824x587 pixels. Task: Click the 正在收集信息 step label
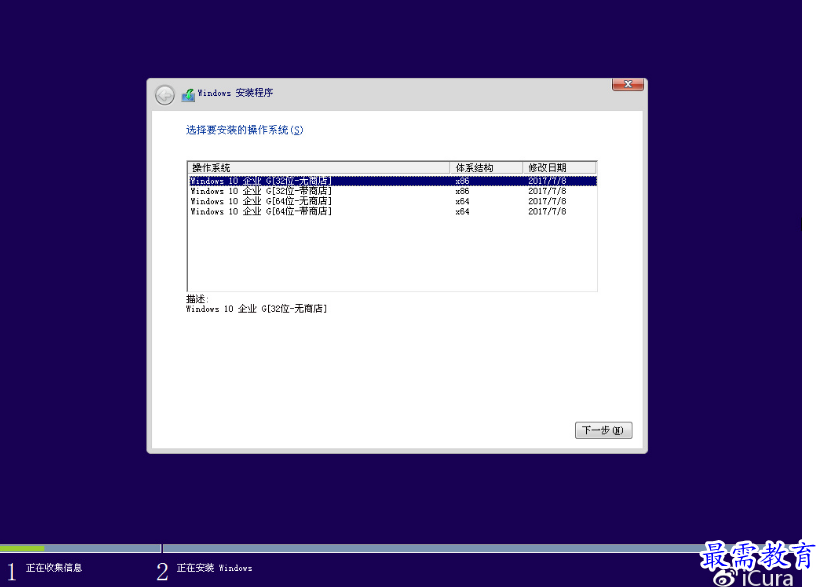click(54, 568)
